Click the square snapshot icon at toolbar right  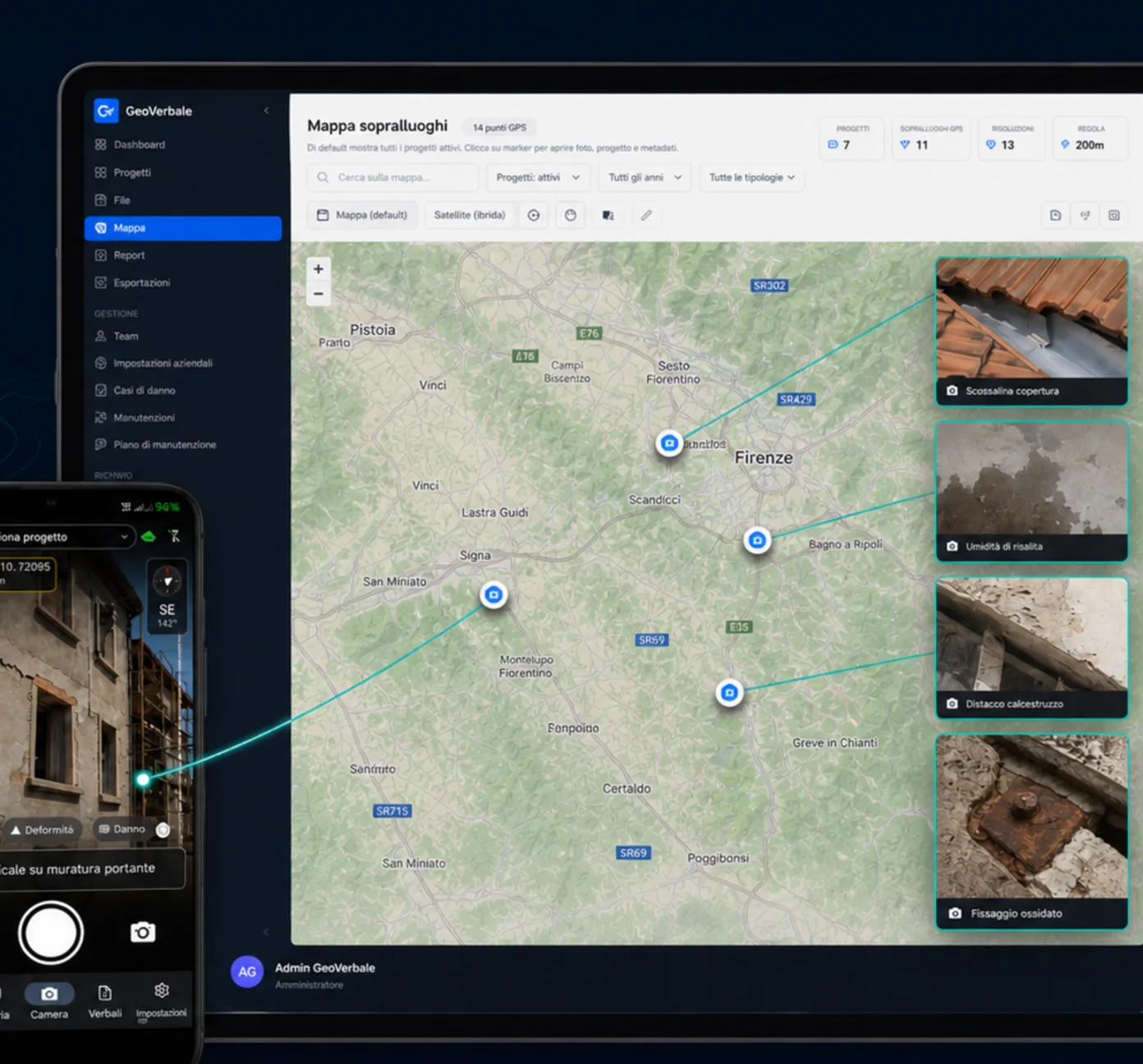pos(1114,215)
